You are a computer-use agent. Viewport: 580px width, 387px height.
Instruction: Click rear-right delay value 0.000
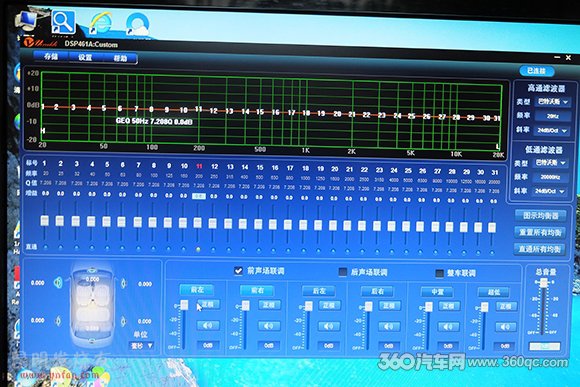point(145,321)
